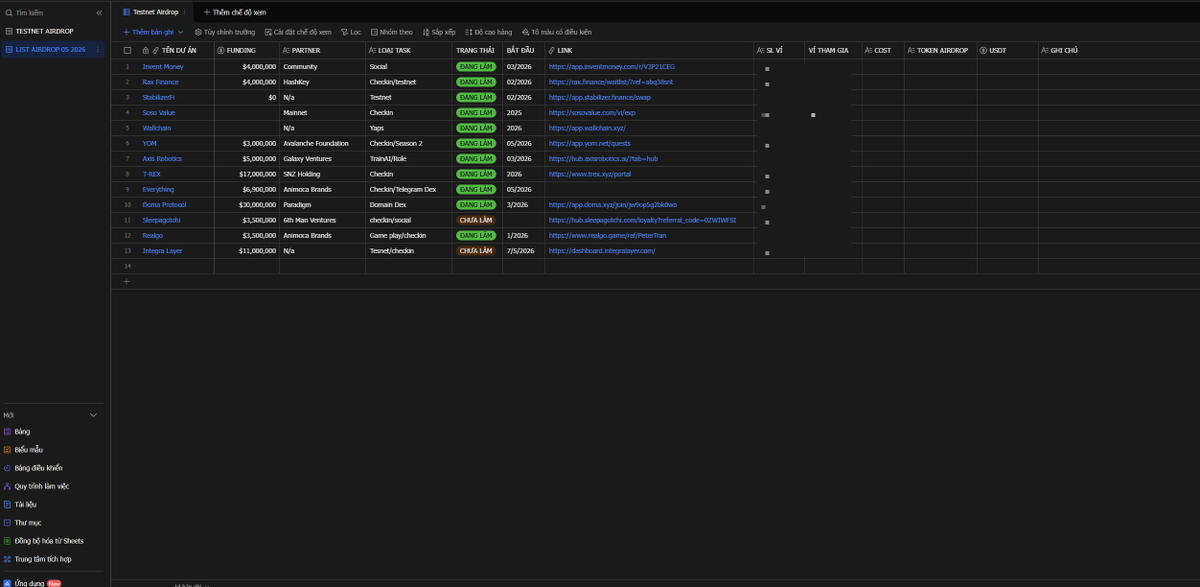
Task: Open the Bảng table icon in sidebar
Action: [7, 432]
